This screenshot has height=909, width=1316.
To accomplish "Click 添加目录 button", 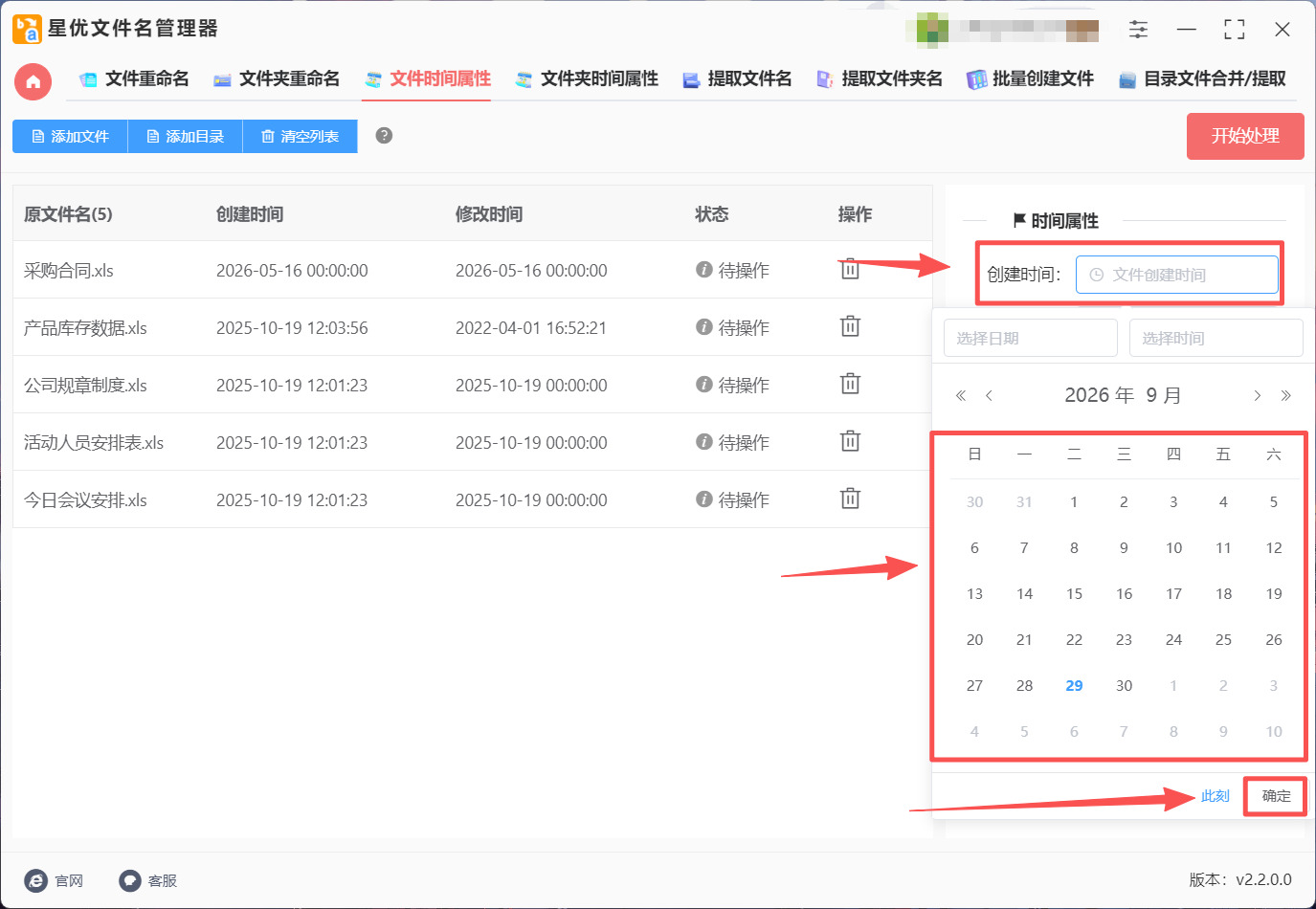I will (x=185, y=136).
